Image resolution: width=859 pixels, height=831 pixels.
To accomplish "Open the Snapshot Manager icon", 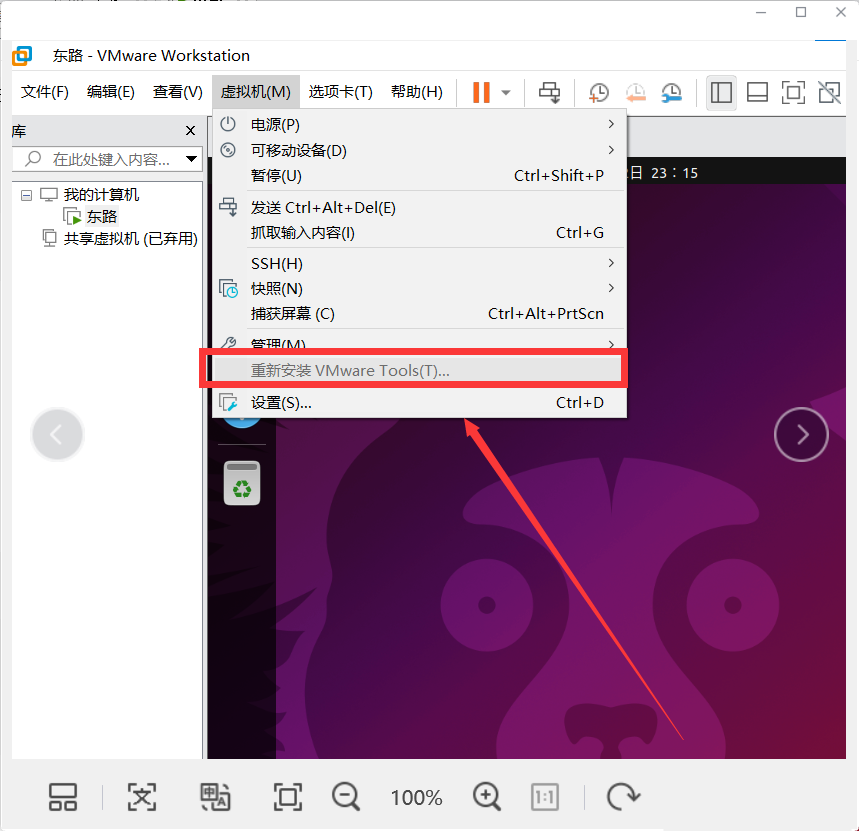I will tap(671, 92).
